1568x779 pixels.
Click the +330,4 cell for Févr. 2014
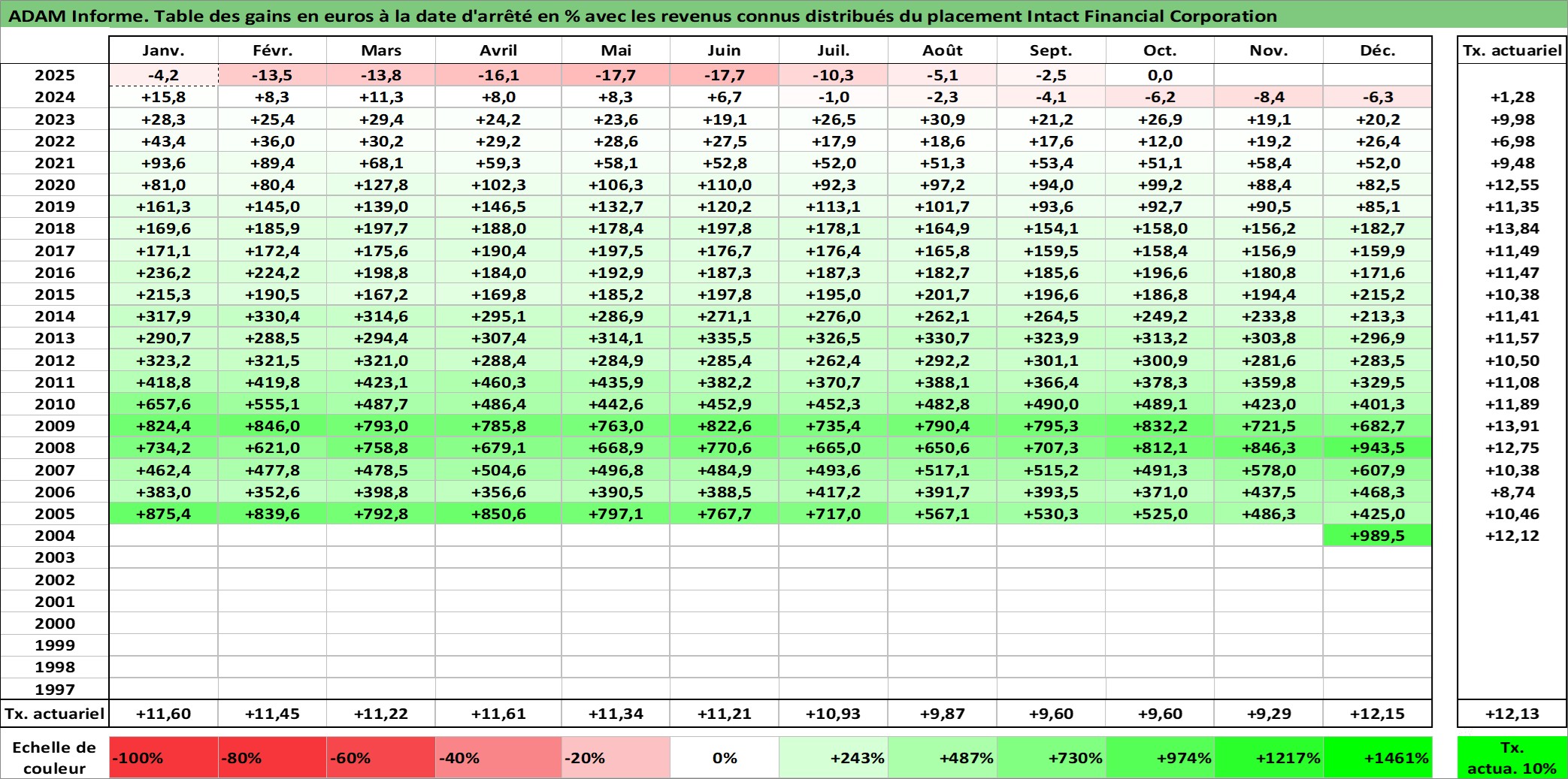272,316
